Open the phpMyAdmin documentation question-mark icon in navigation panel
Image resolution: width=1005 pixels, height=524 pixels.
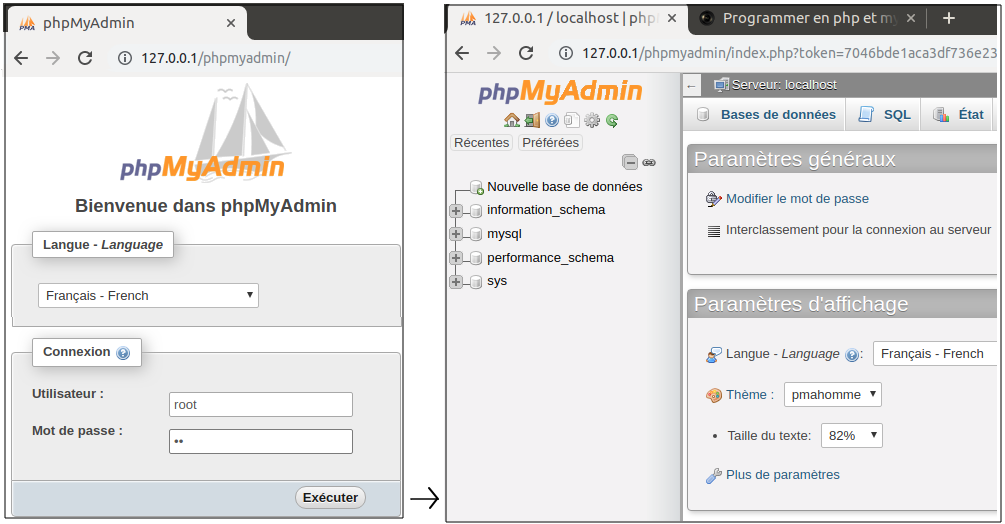552,120
